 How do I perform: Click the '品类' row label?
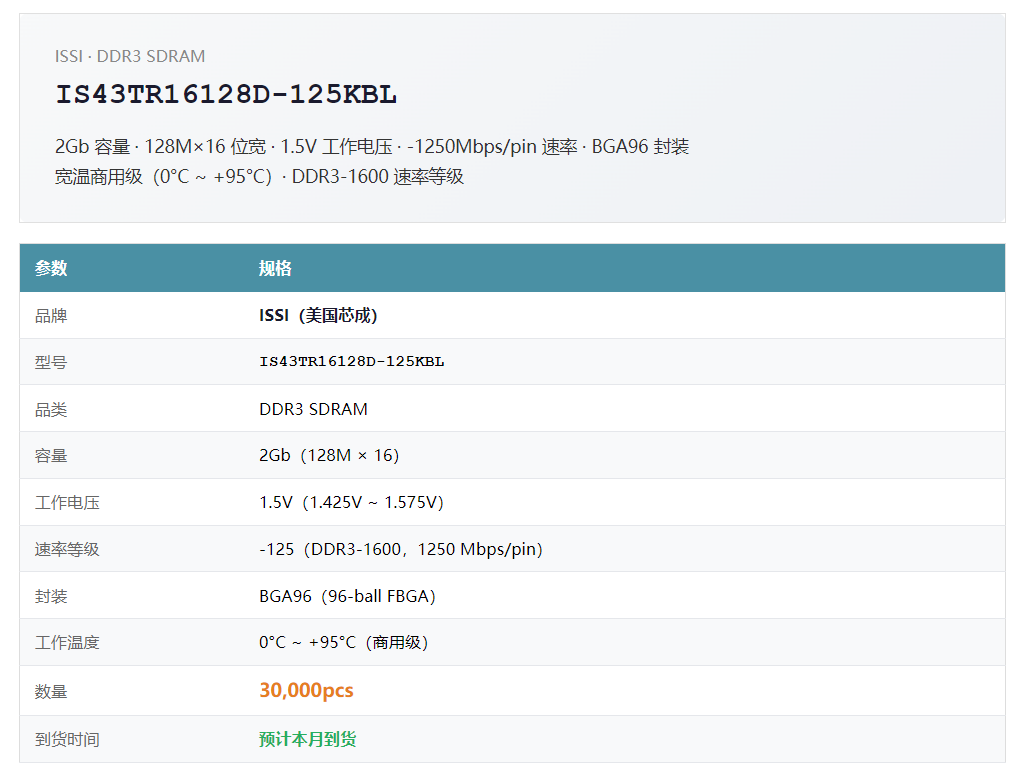click(51, 410)
